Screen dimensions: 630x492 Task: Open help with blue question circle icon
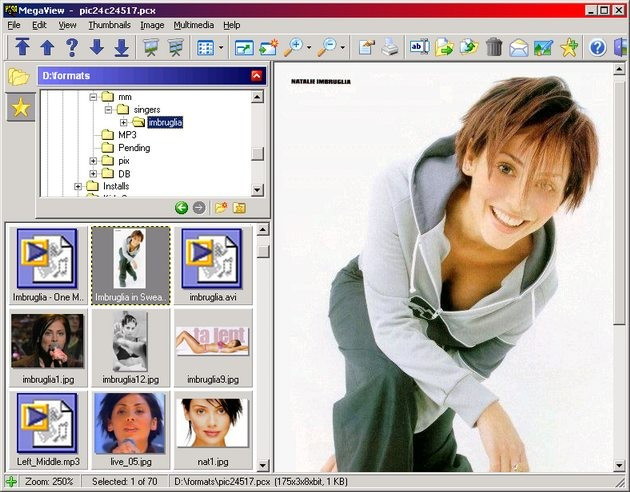pos(597,47)
